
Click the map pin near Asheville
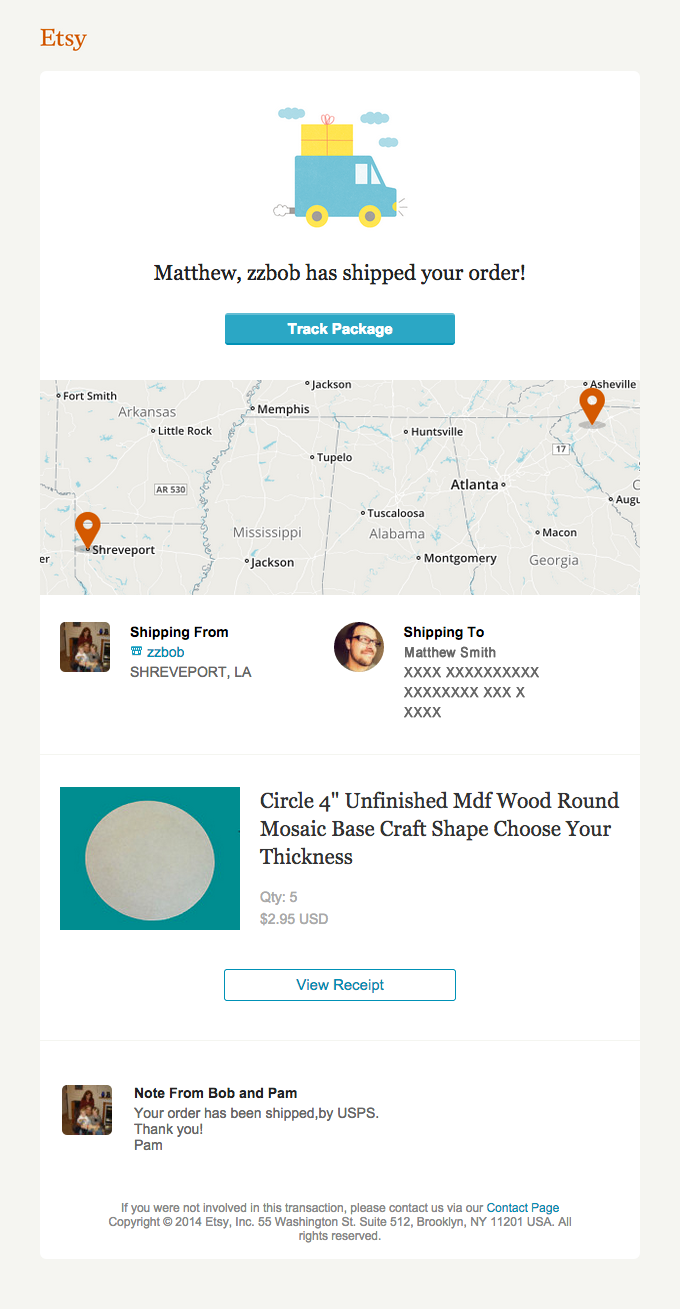tap(592, 405)
